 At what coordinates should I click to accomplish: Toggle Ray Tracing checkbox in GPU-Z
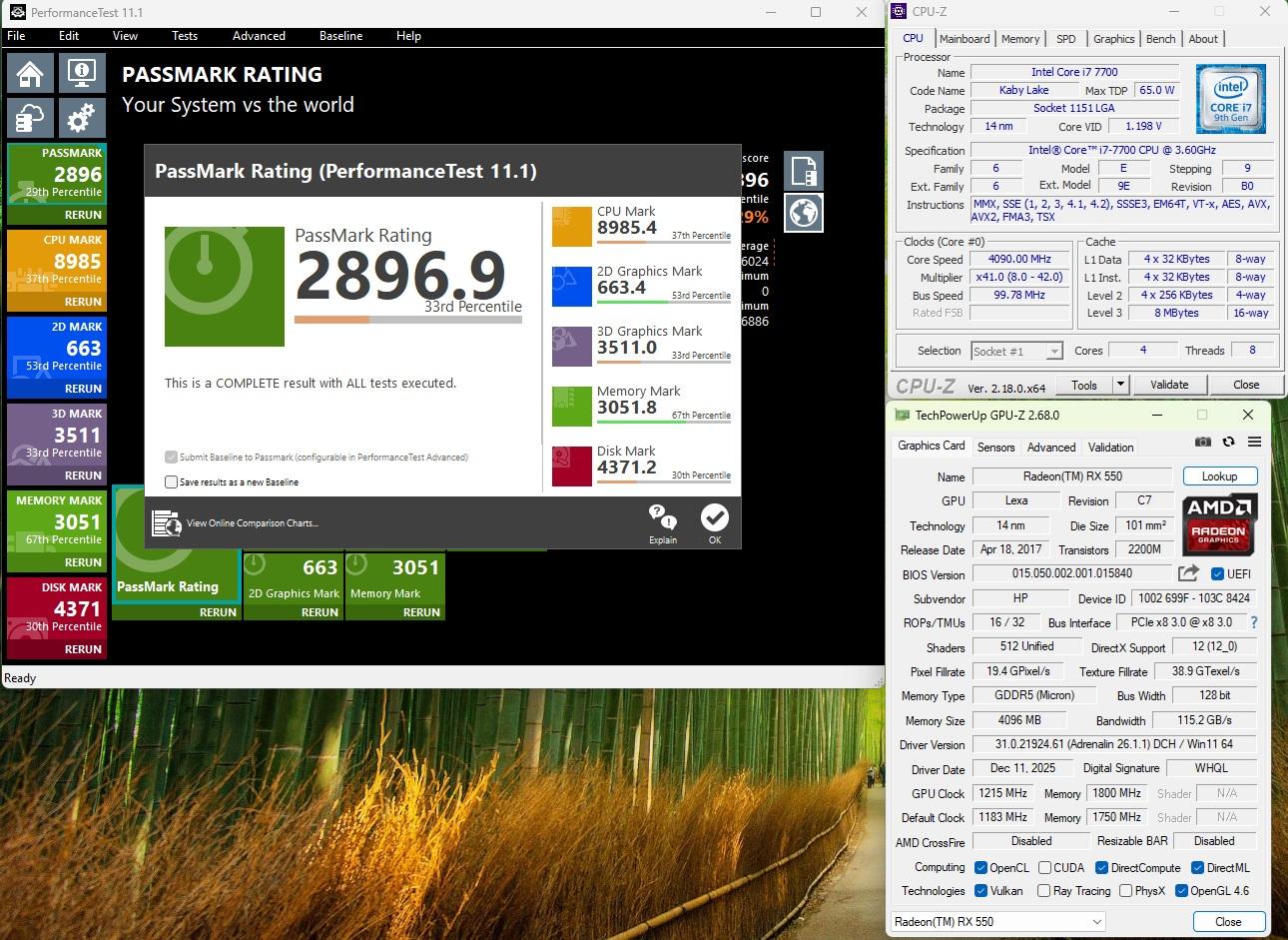pos(1044,891)
